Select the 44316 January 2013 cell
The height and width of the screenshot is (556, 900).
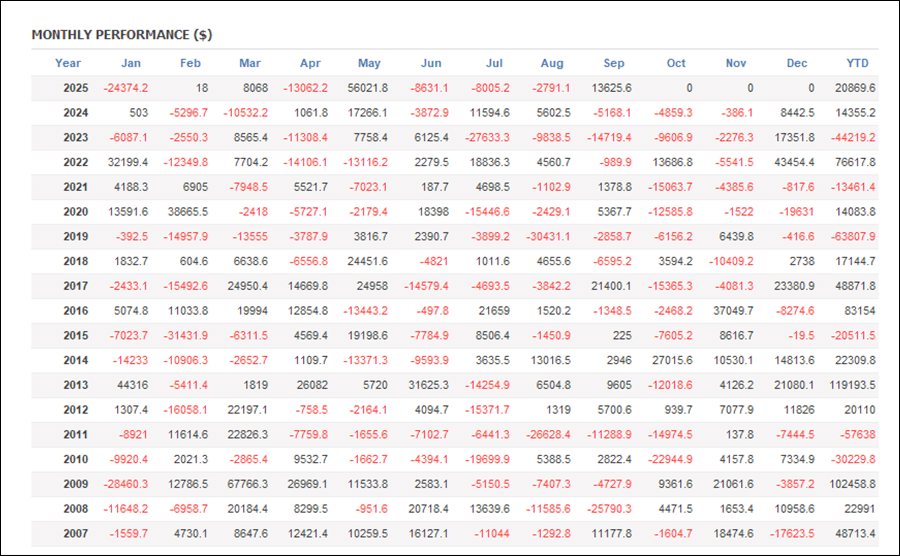point(131,385)
